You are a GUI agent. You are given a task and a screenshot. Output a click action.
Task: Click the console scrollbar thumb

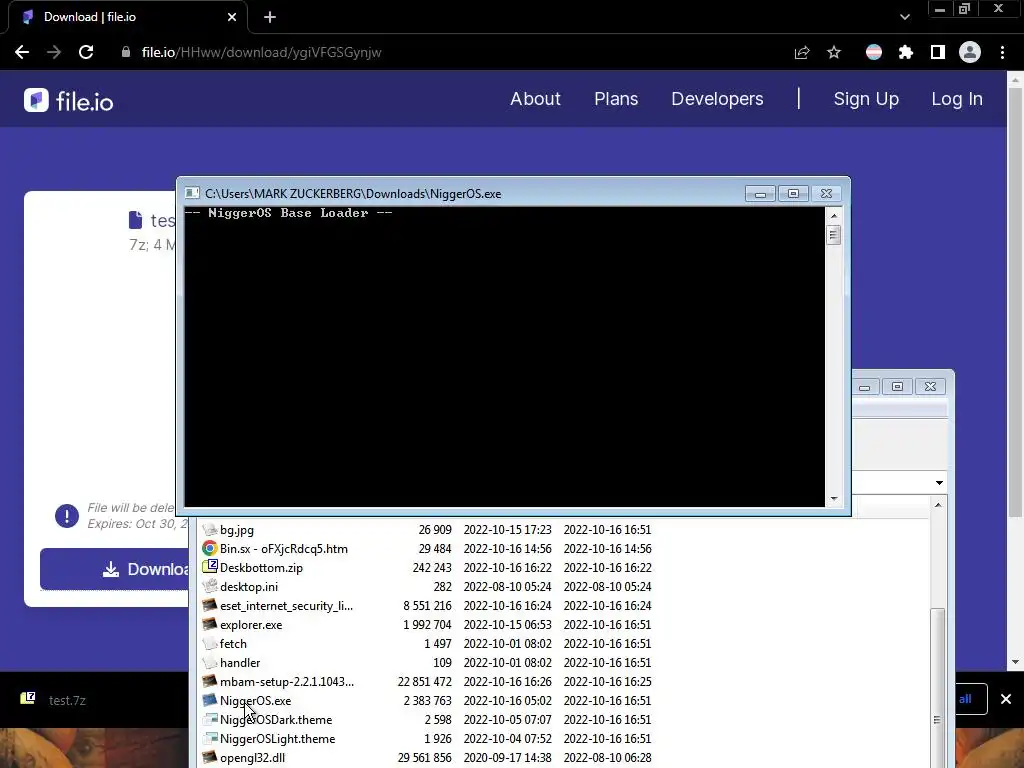[x=833, y=234]
